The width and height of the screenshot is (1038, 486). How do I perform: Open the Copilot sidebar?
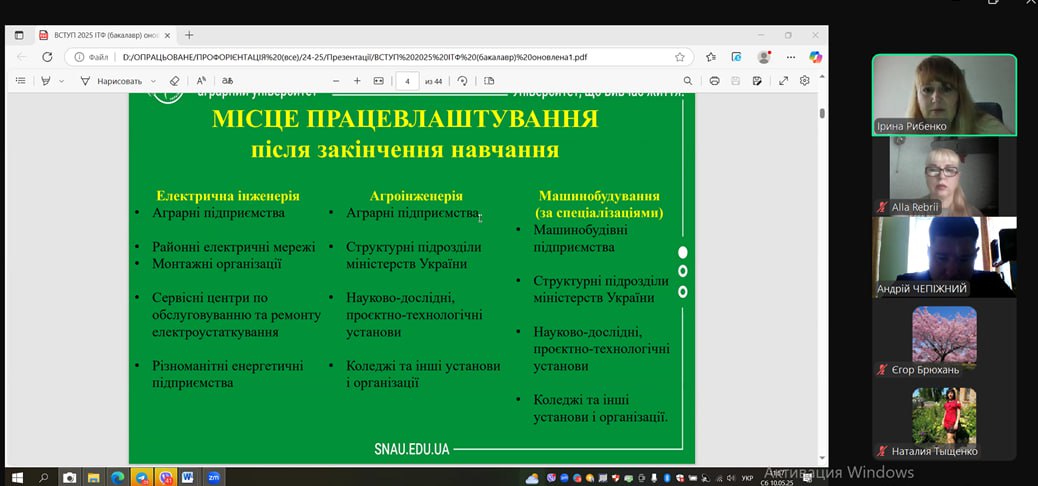pos(816,57)
